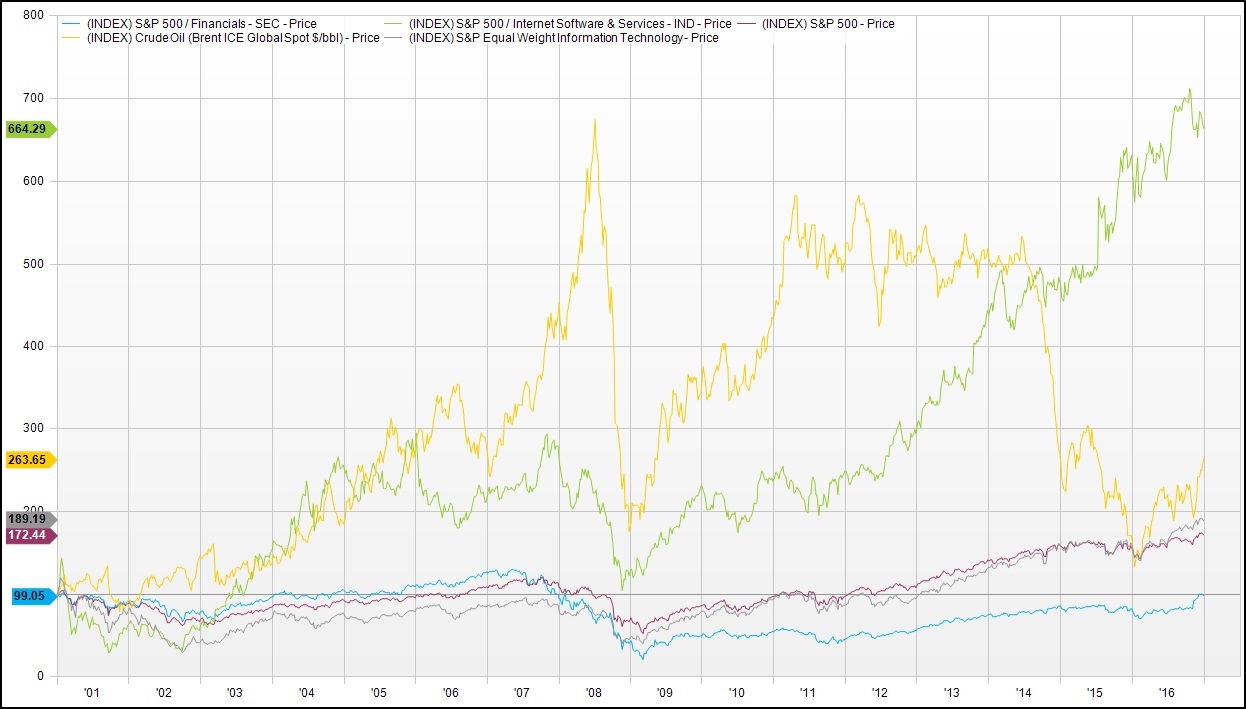Click the Crude Oil Brent legend entry
The height and width of the screenshot is (709, 1246).
coord(233,38)
